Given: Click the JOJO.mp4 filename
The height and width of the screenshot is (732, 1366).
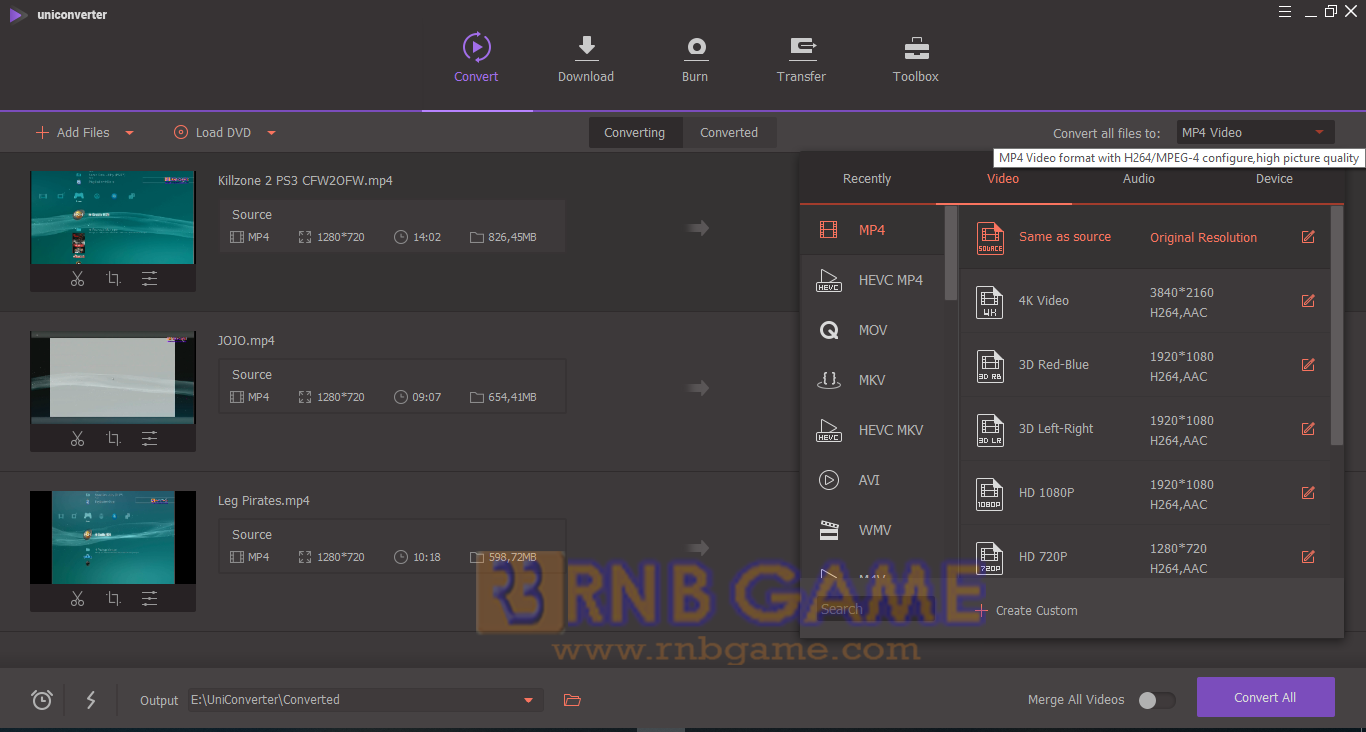Looking at the screenshot, I should [x=246, y=341].
